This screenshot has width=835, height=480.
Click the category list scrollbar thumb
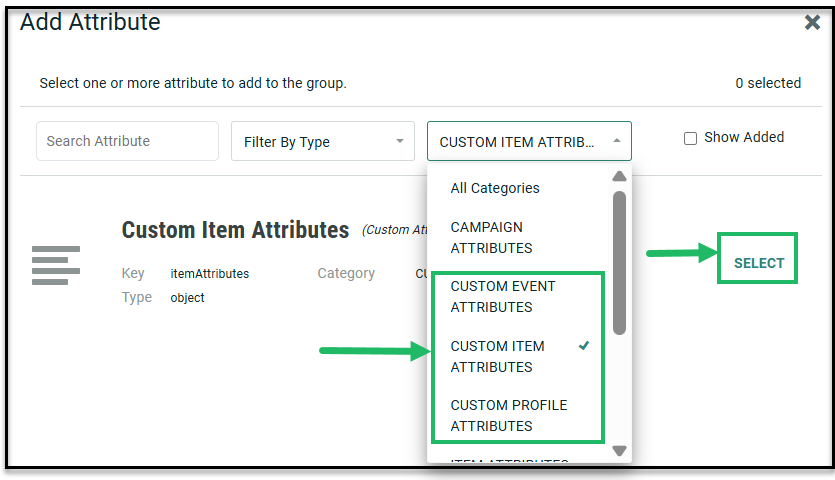tap(619, 262)
